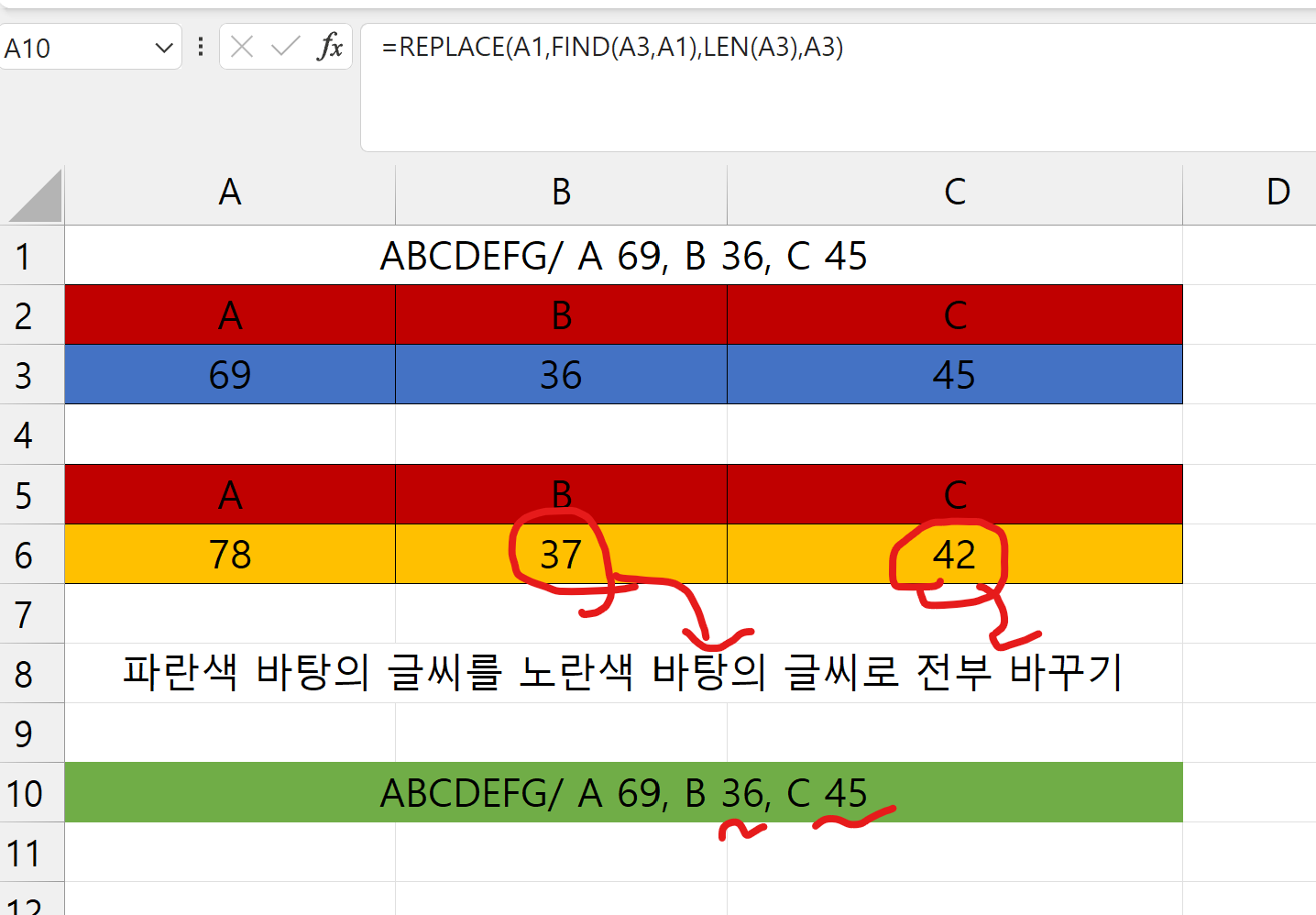Select column C by its header
Screen dimensions: 1316x915
tap(954, 193)
